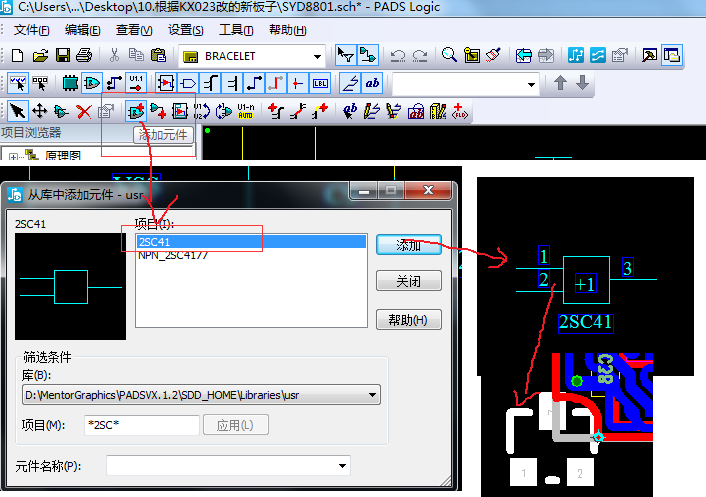
Task: Expand the 原理图 tree node
Action: (13, 157)
